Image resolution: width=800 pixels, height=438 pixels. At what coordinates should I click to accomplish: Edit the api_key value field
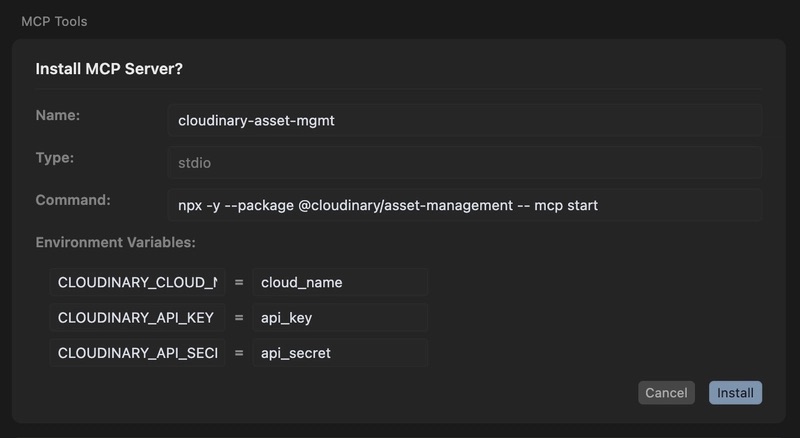(x=340, y=318)
